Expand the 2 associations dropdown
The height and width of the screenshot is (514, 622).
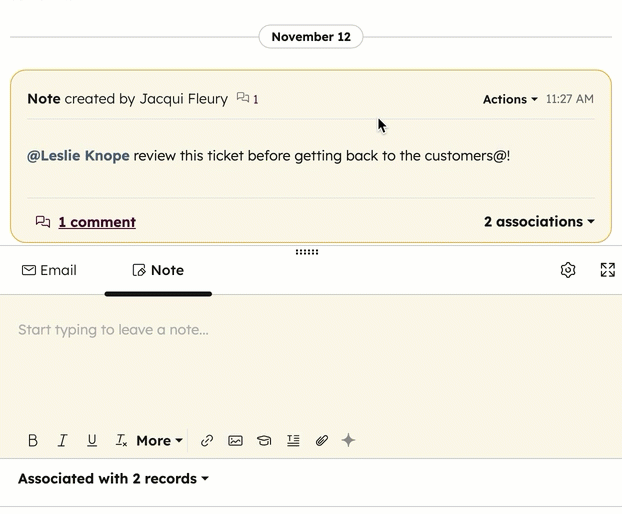539,221
